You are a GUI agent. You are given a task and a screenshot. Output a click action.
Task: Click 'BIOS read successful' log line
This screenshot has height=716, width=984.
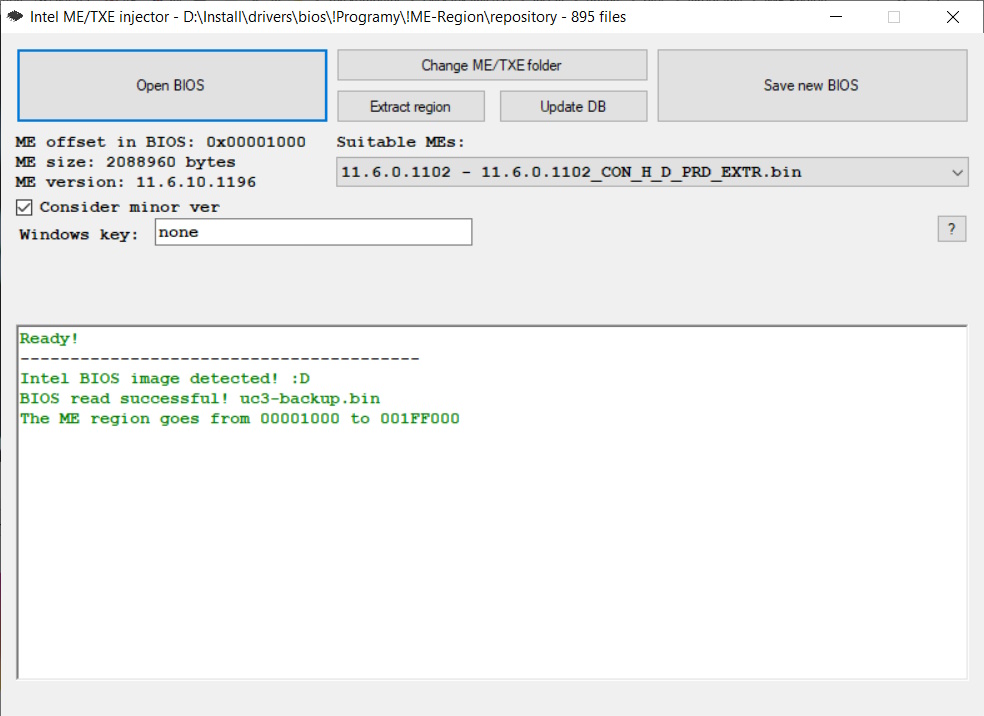click(x=199, y=398)
